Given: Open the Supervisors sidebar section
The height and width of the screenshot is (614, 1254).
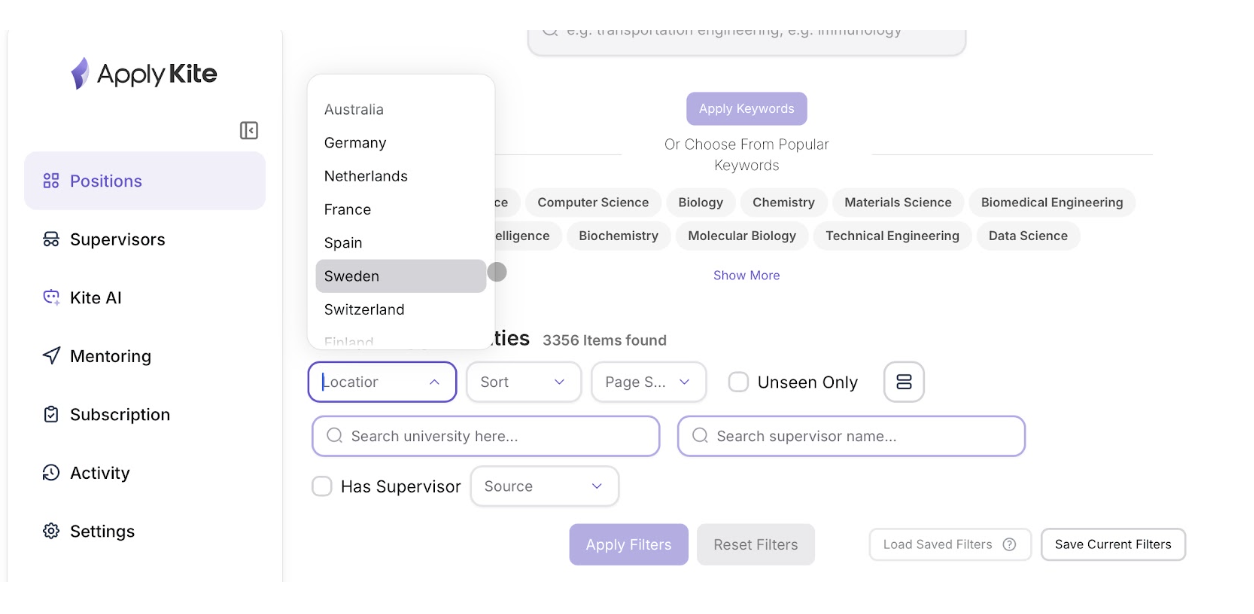Looking at the screenshot, I should [x=117, y=240].
